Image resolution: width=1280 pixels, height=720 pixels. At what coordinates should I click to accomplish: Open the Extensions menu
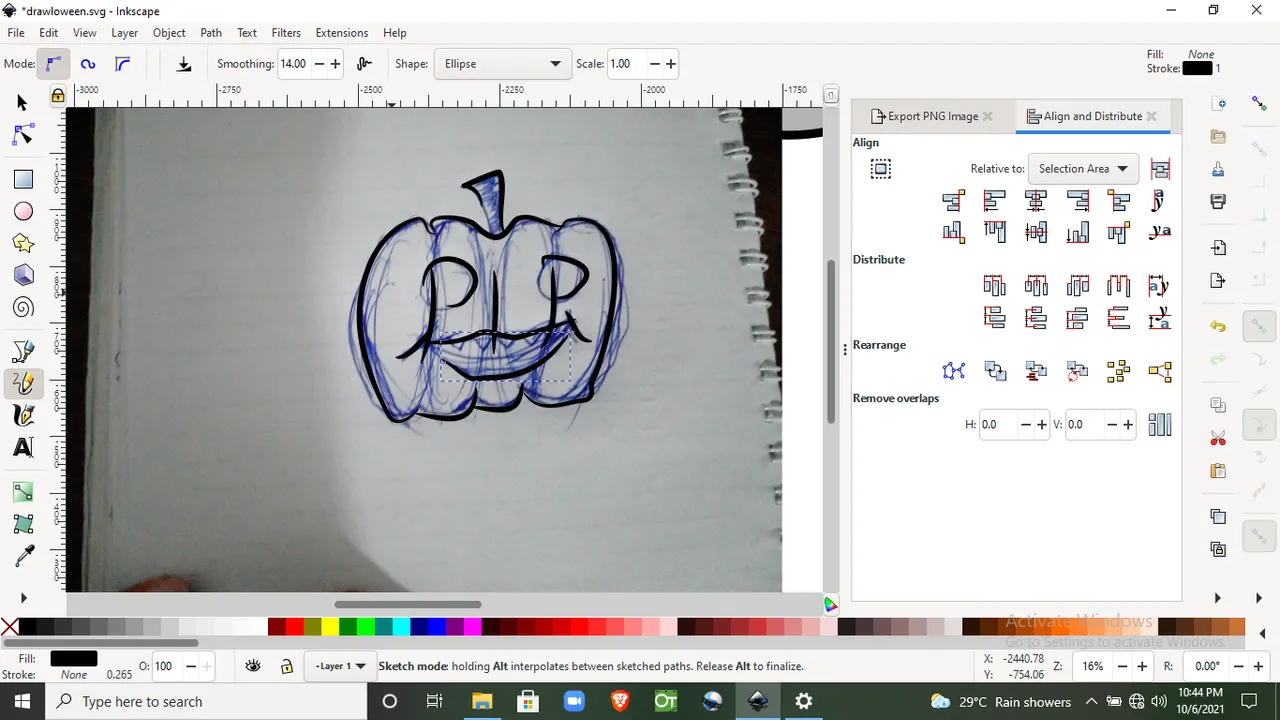(341, 33)
